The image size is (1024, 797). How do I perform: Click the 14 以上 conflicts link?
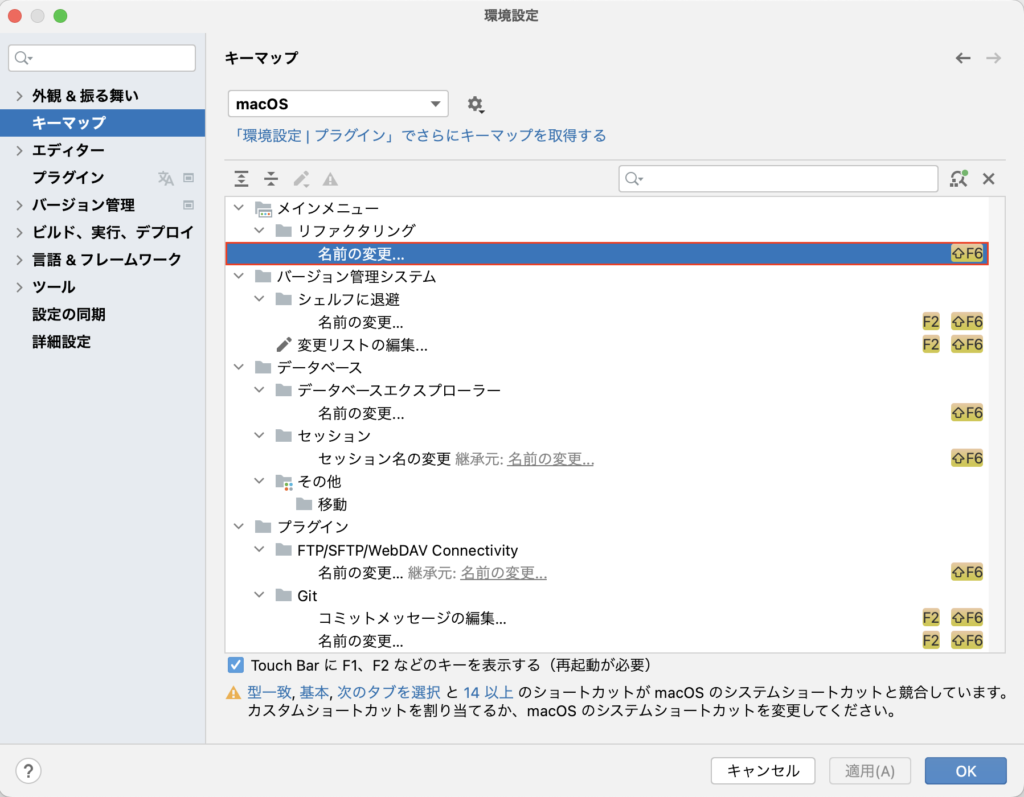click(x=488, y=692)
